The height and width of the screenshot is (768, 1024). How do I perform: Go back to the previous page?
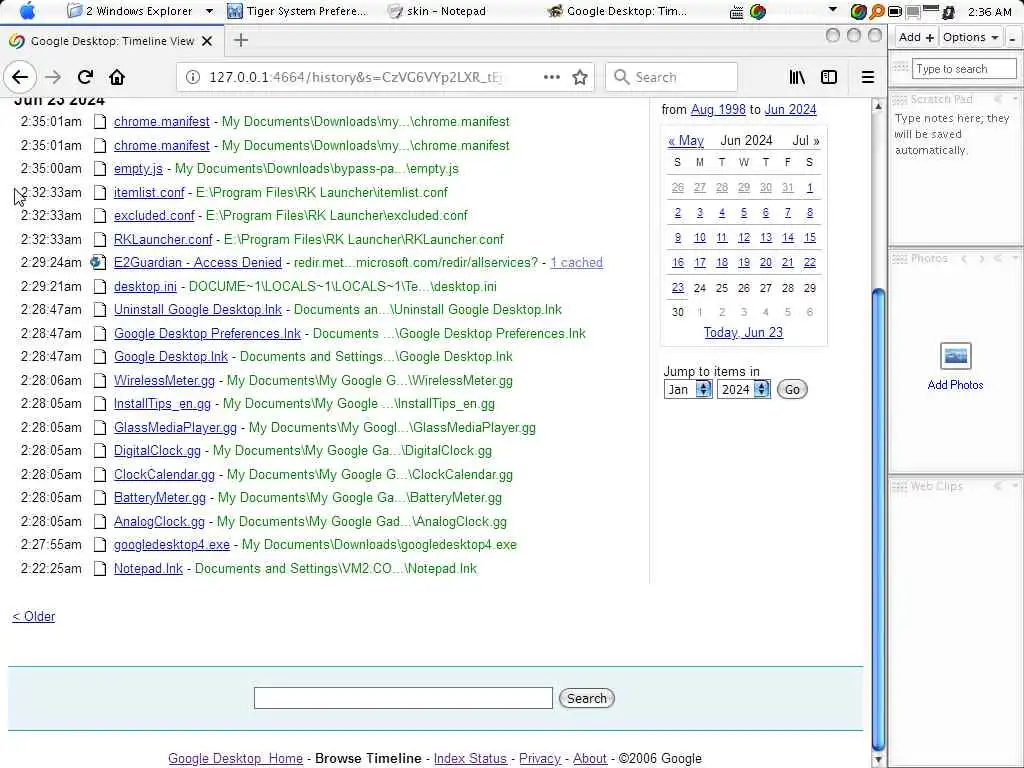pos(20,77)
